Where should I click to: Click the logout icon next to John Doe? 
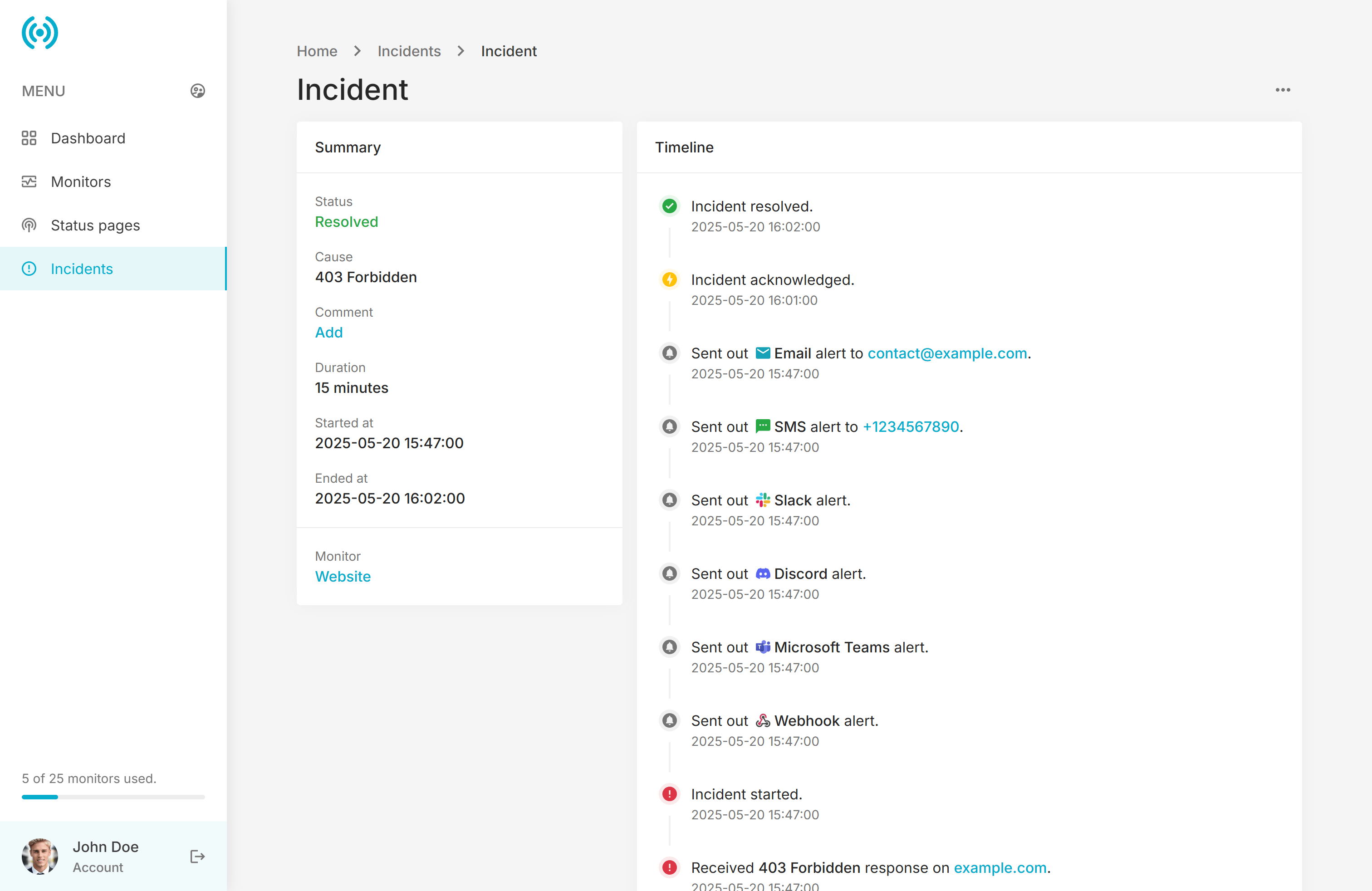pyautogui.click(x=198, y=857)
